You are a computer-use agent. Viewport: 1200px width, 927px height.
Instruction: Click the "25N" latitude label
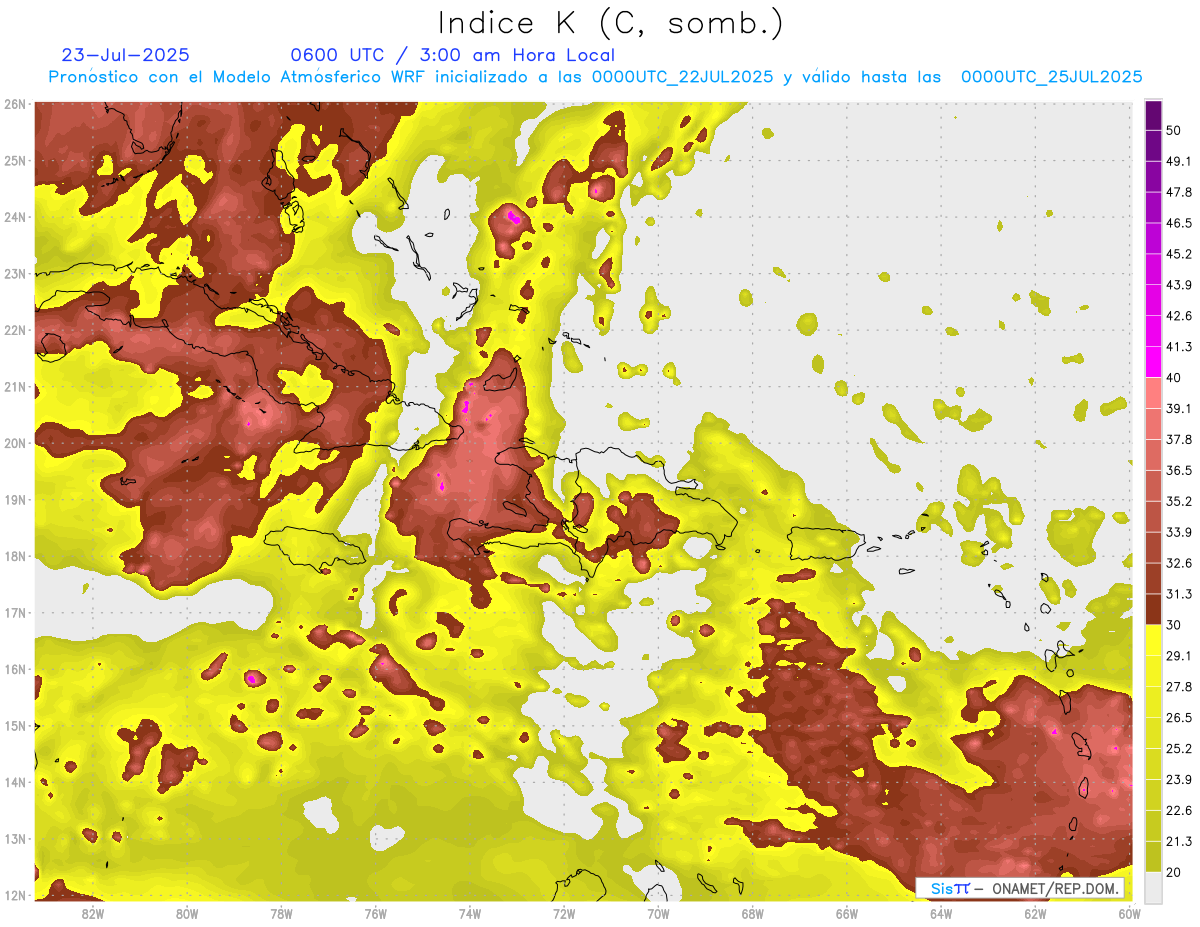point(15,160)
